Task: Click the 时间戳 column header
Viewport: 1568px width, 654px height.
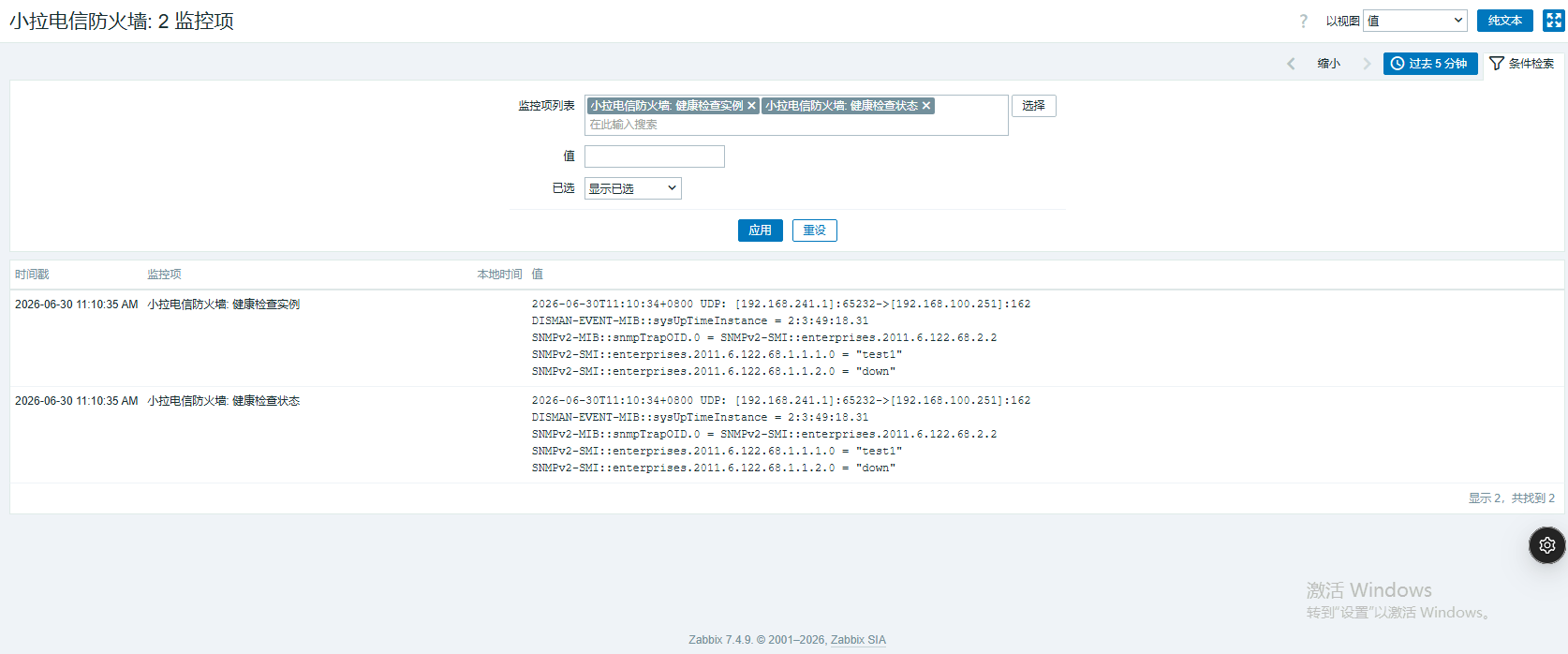Action: point(32,275)
